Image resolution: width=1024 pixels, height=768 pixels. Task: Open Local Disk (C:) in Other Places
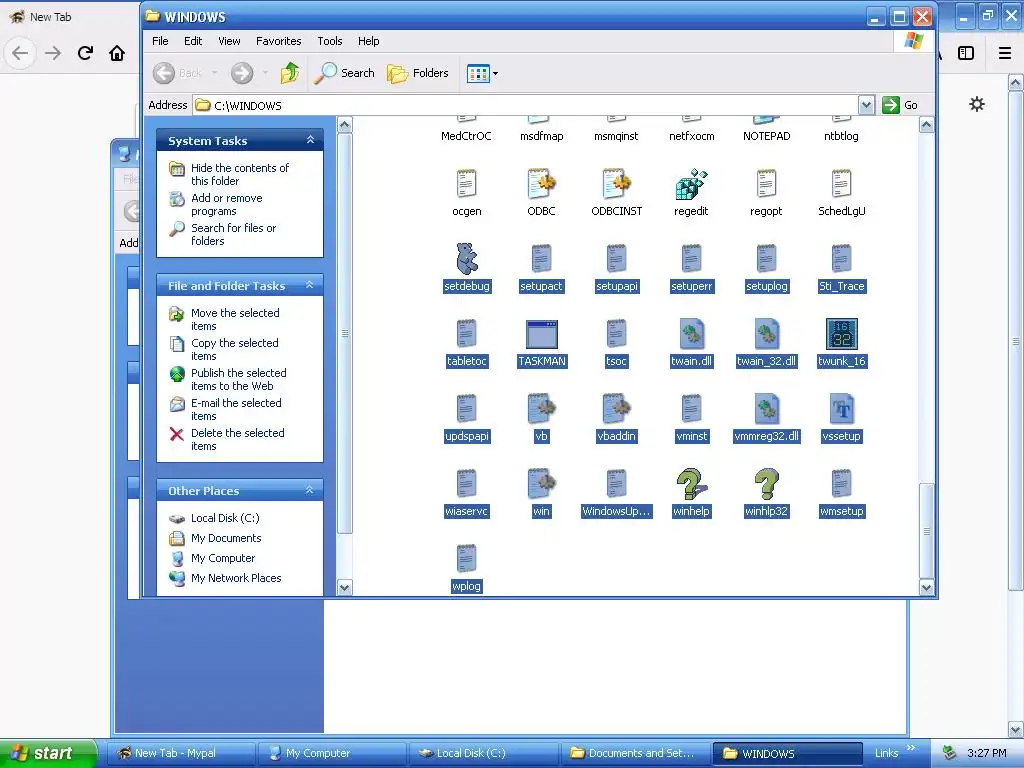click(x=225, y=518)
